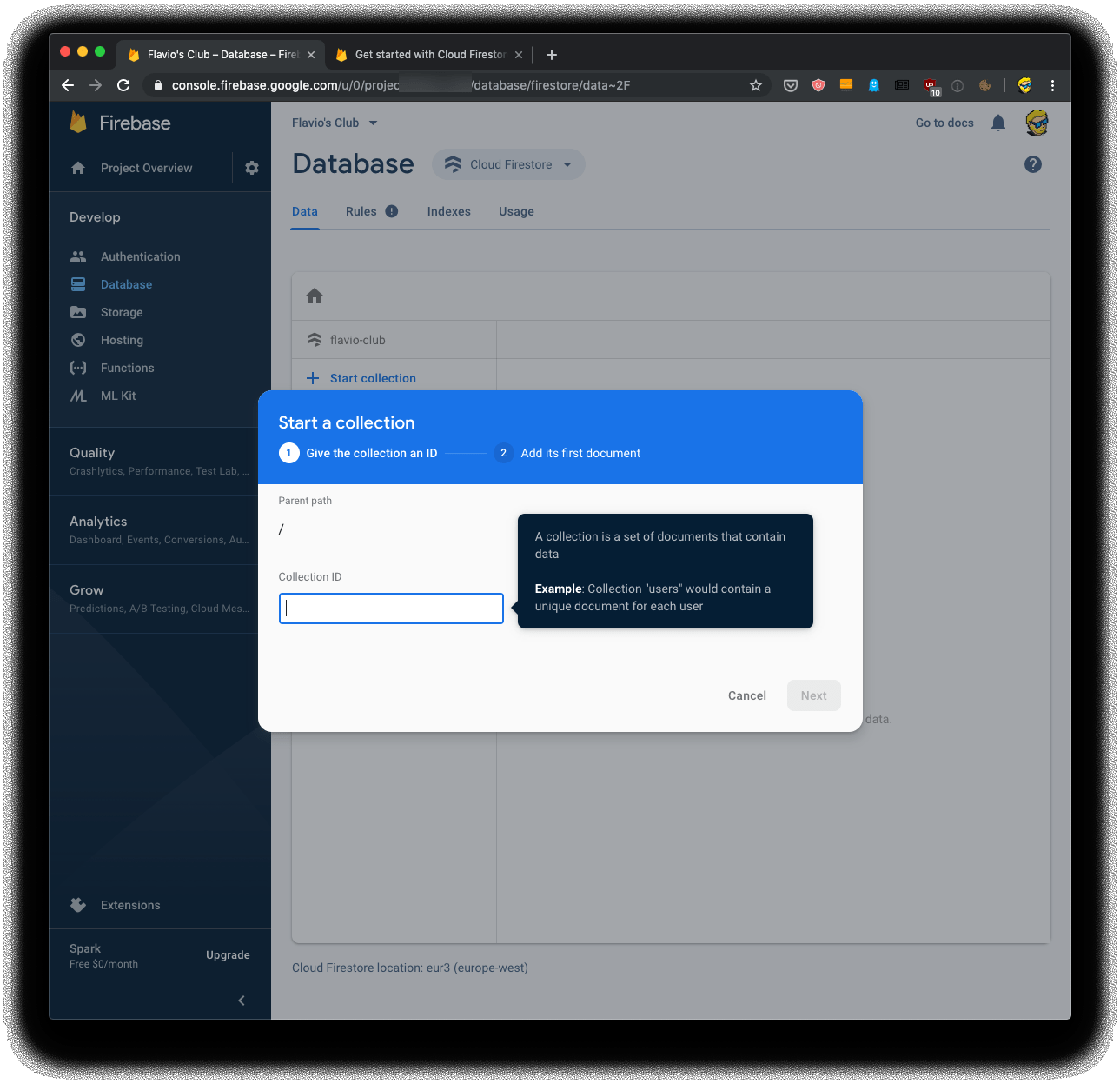This screenshot has height=1084, width=1120.
Task: Open Go to docs link
Action: click(x=944, y=123)
